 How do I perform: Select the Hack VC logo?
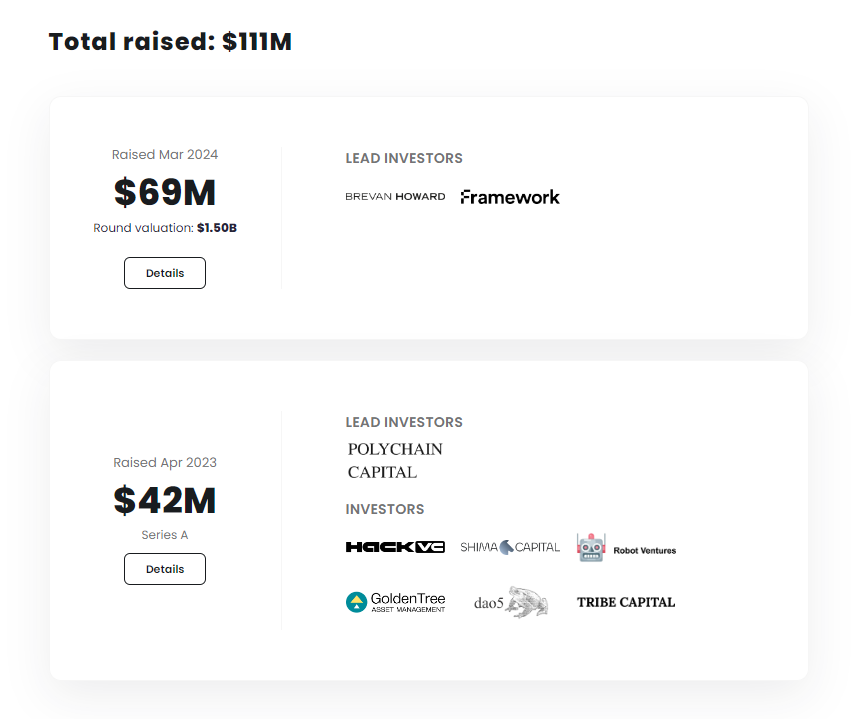coord(395,547)
